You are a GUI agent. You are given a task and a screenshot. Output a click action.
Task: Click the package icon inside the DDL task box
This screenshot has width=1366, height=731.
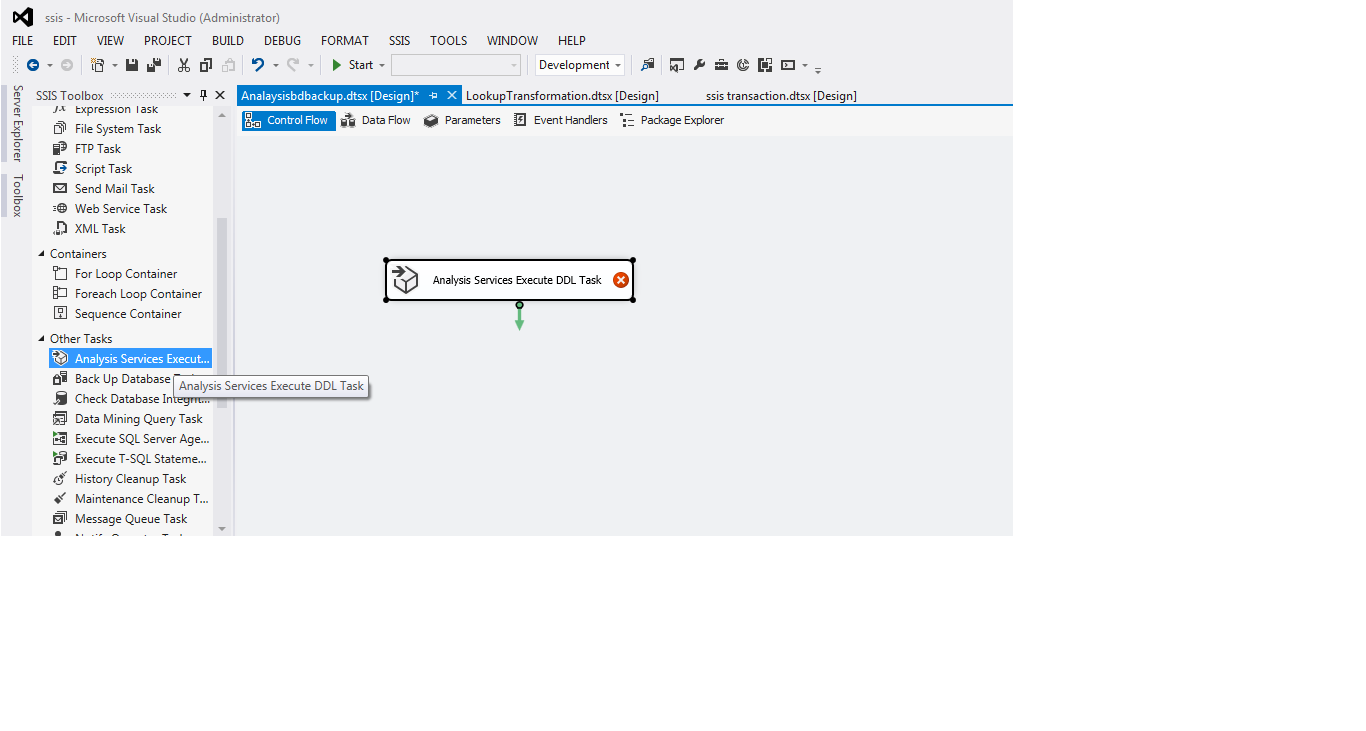click(405, 280)
